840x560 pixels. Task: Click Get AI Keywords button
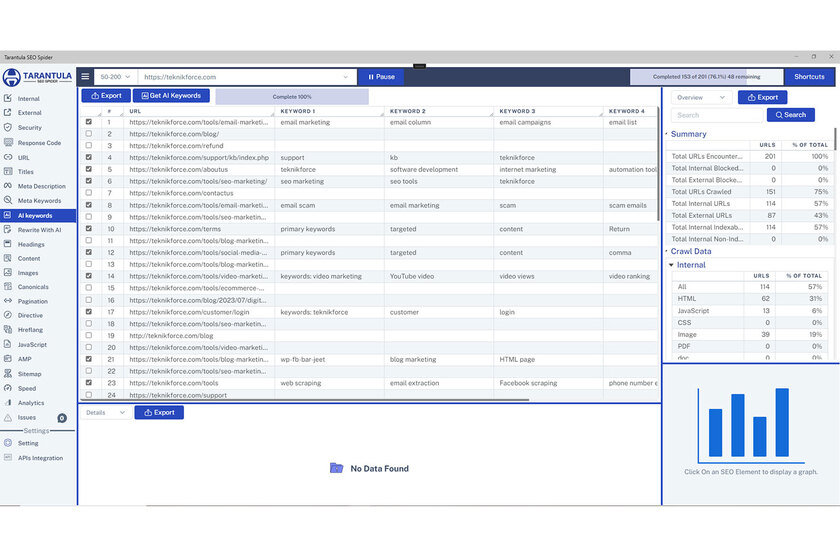point(171,95)
